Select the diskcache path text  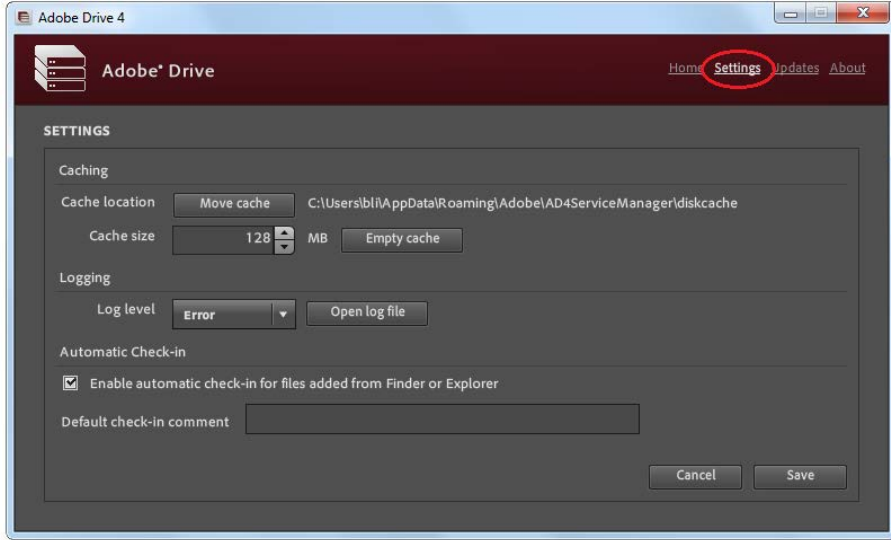(522, 203)
